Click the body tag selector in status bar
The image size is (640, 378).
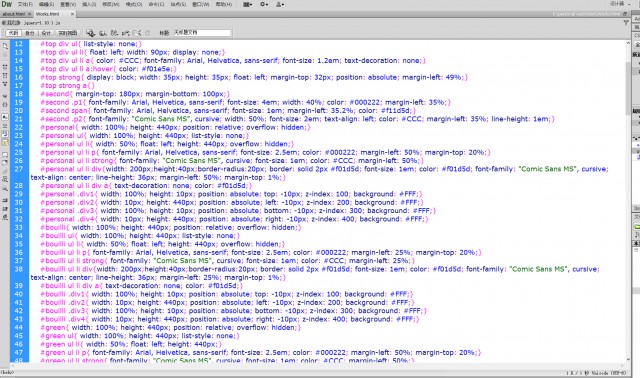coord(7,372)
